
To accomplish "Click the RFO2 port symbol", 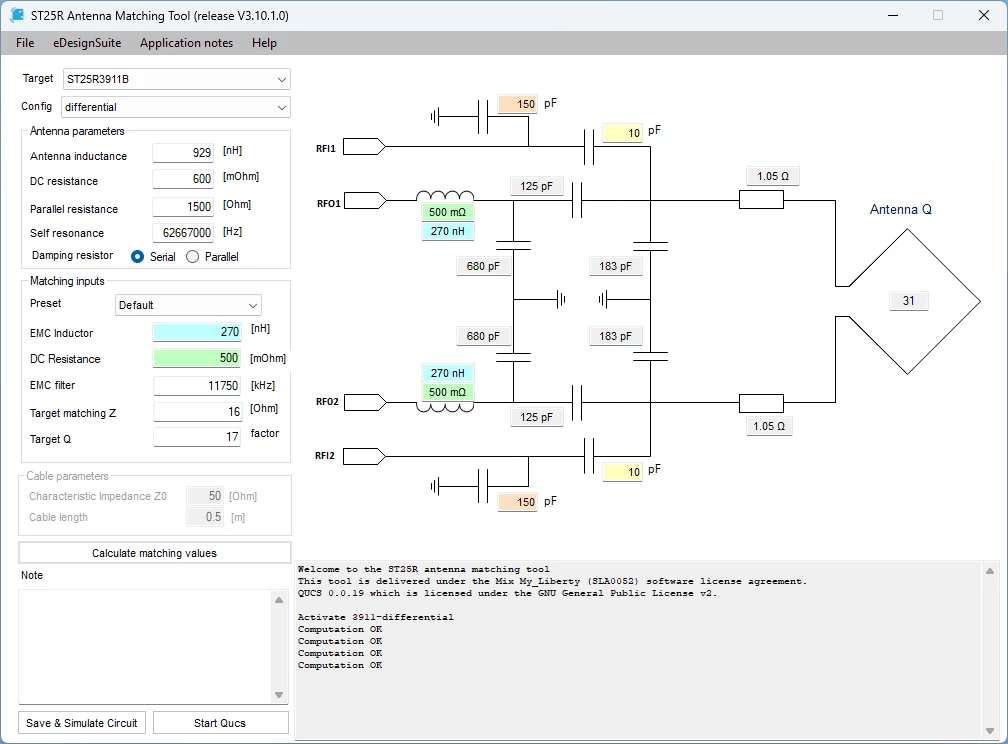I will (364, 403).
